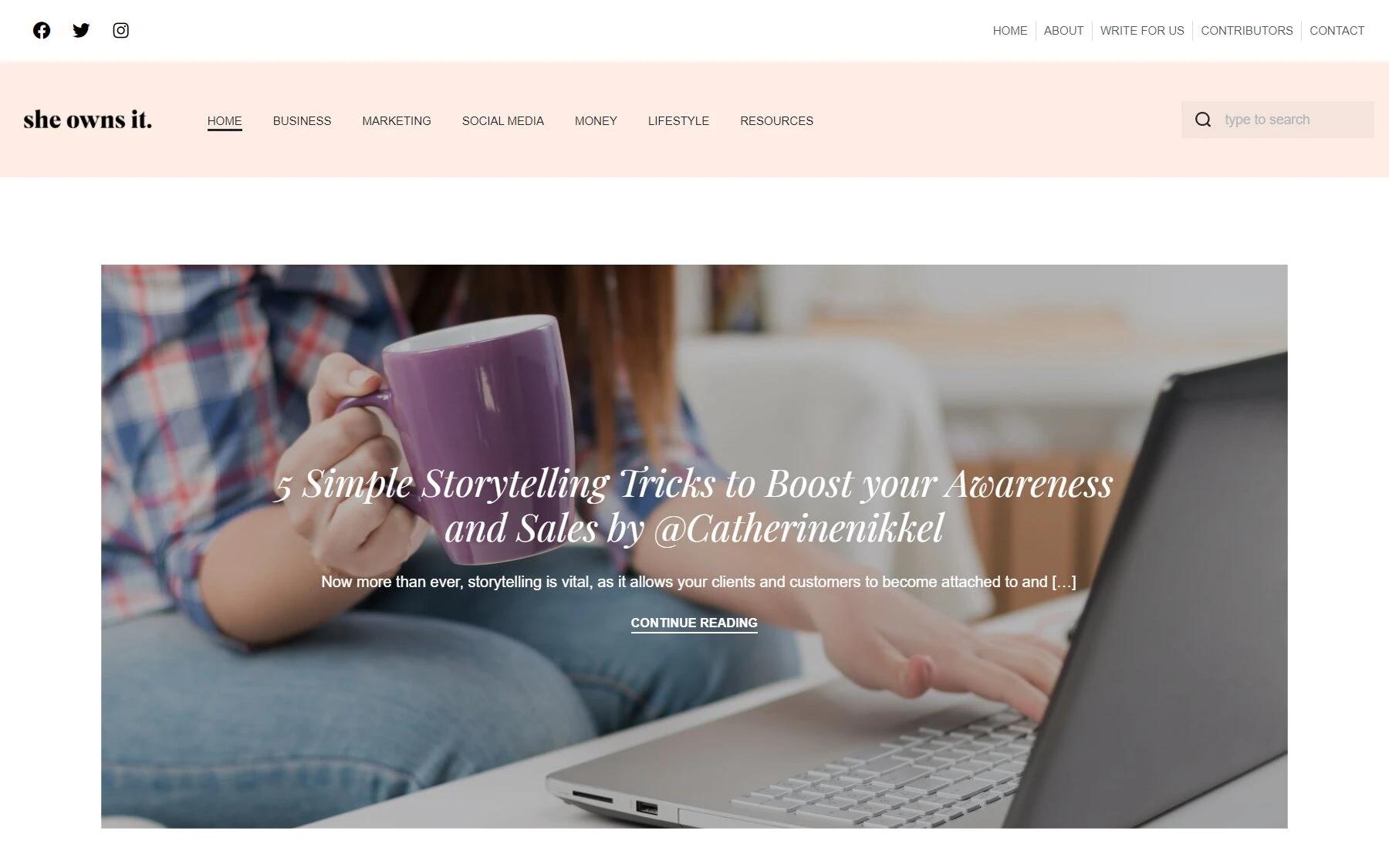Screen dimensions: 1389x868
Task: Open the WRITE FOR US page
Action: pos(1142,31)
